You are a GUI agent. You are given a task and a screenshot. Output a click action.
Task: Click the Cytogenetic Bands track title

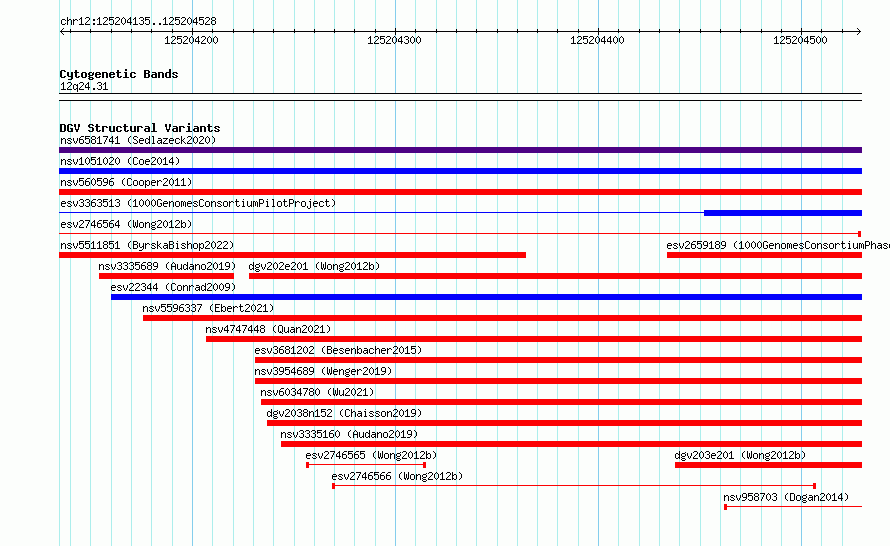pos(119,74)
